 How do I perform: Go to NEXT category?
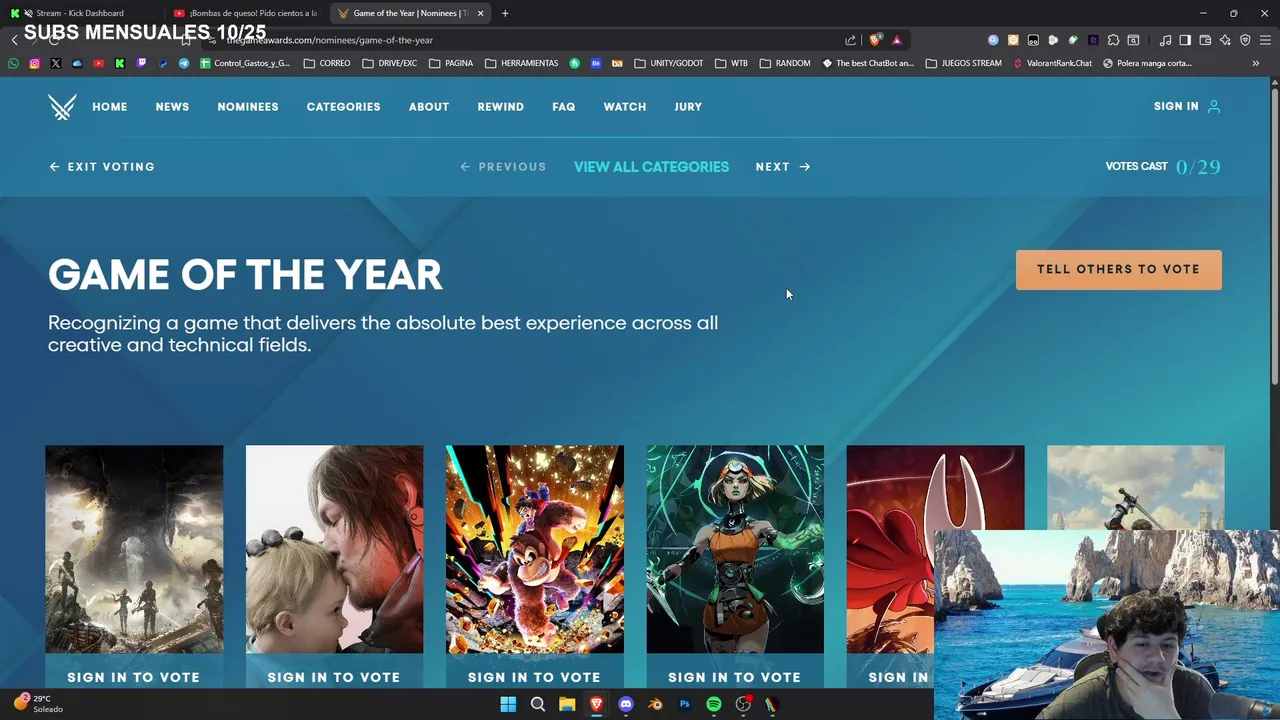[x=783, y=167]
